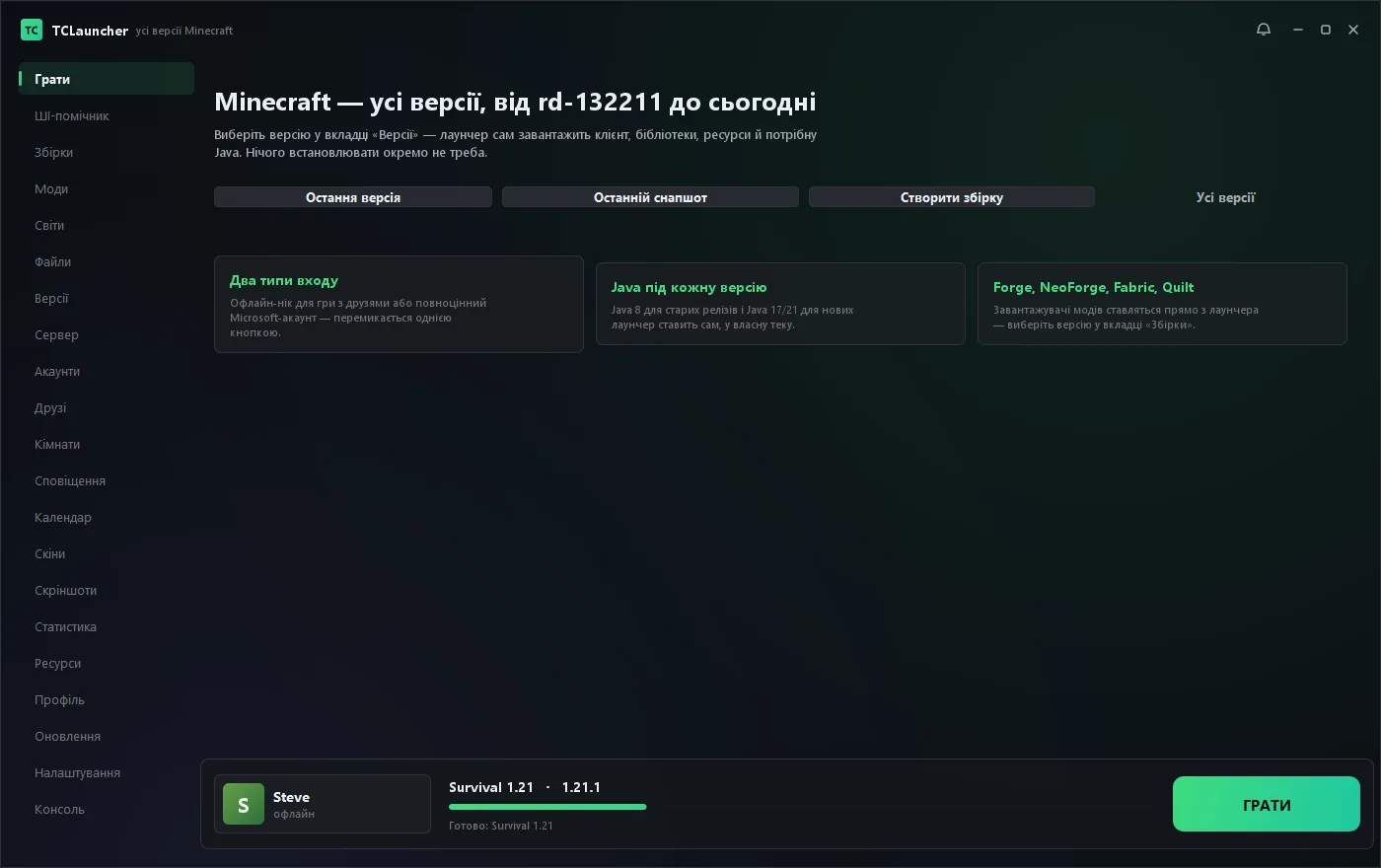Minimize the TCLauncher window

[1298, 30]
